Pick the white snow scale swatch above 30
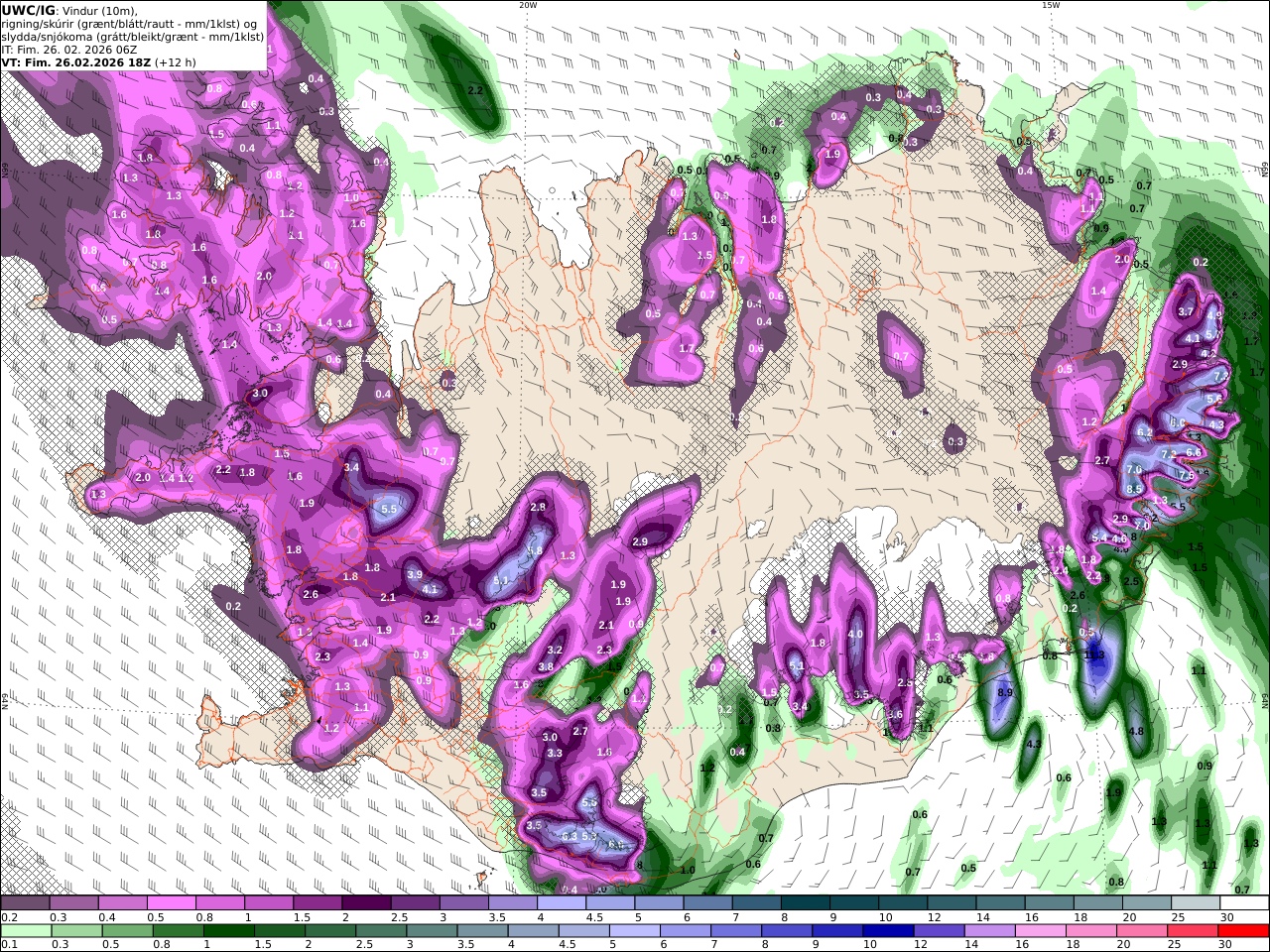1270x952 pixels. point(1243,903)
